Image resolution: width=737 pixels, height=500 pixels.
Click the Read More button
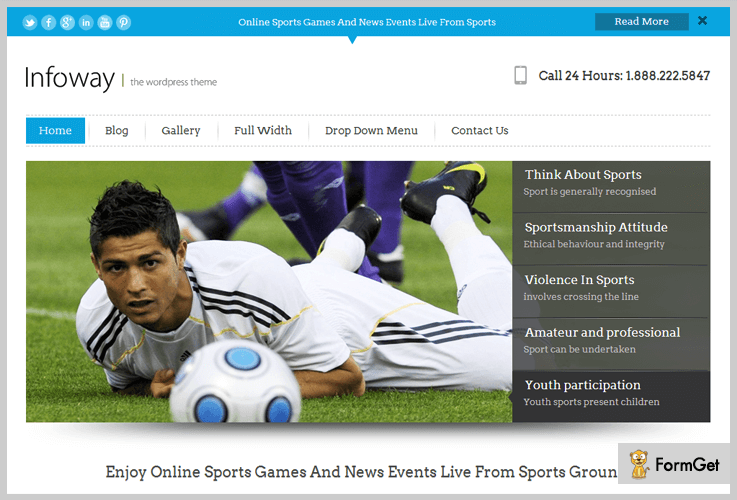tap(642, 22)
